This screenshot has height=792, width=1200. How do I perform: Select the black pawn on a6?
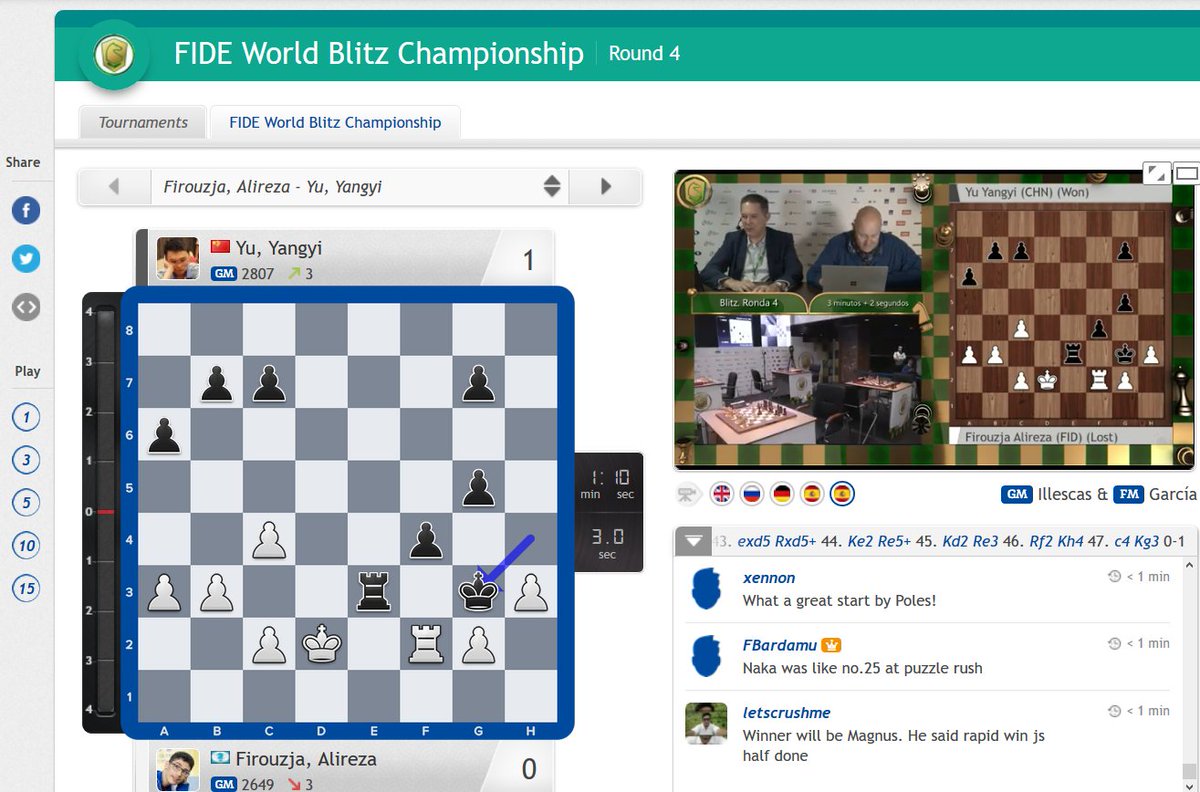coord(165,435)
